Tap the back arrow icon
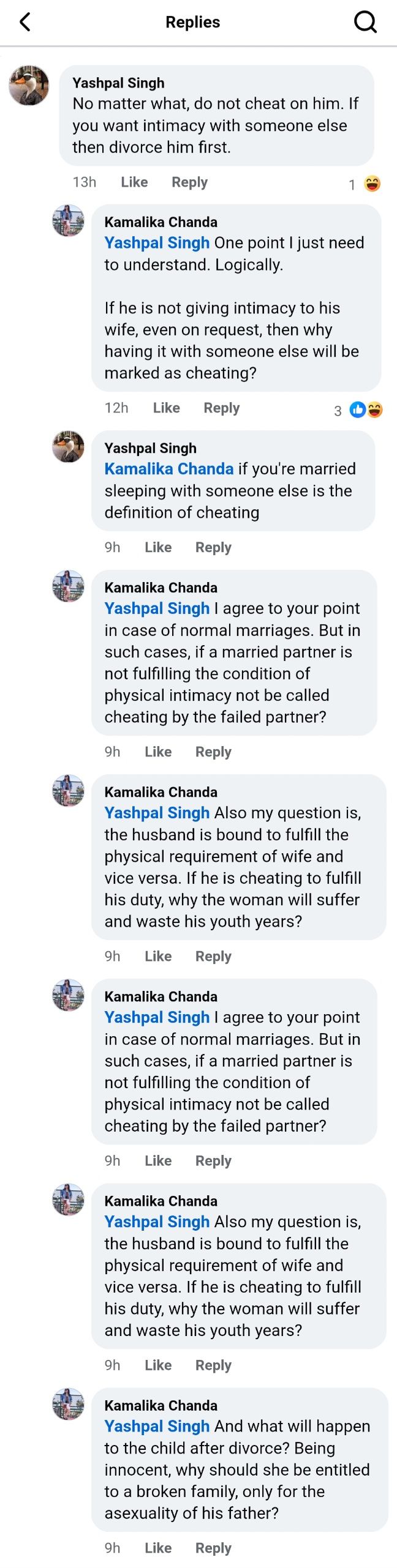Viewport: 397px width, 1568px height. [25, 23]
